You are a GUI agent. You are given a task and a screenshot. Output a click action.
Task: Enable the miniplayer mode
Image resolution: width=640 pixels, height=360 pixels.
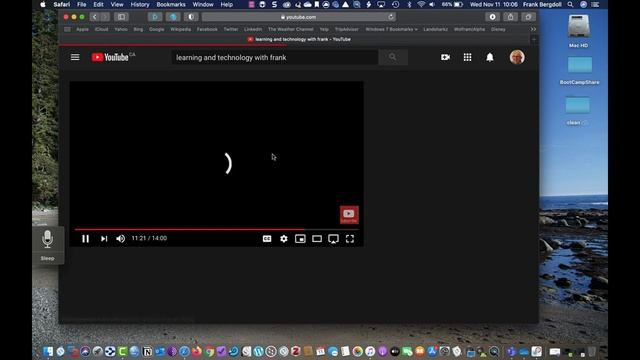tap(300, 239)
